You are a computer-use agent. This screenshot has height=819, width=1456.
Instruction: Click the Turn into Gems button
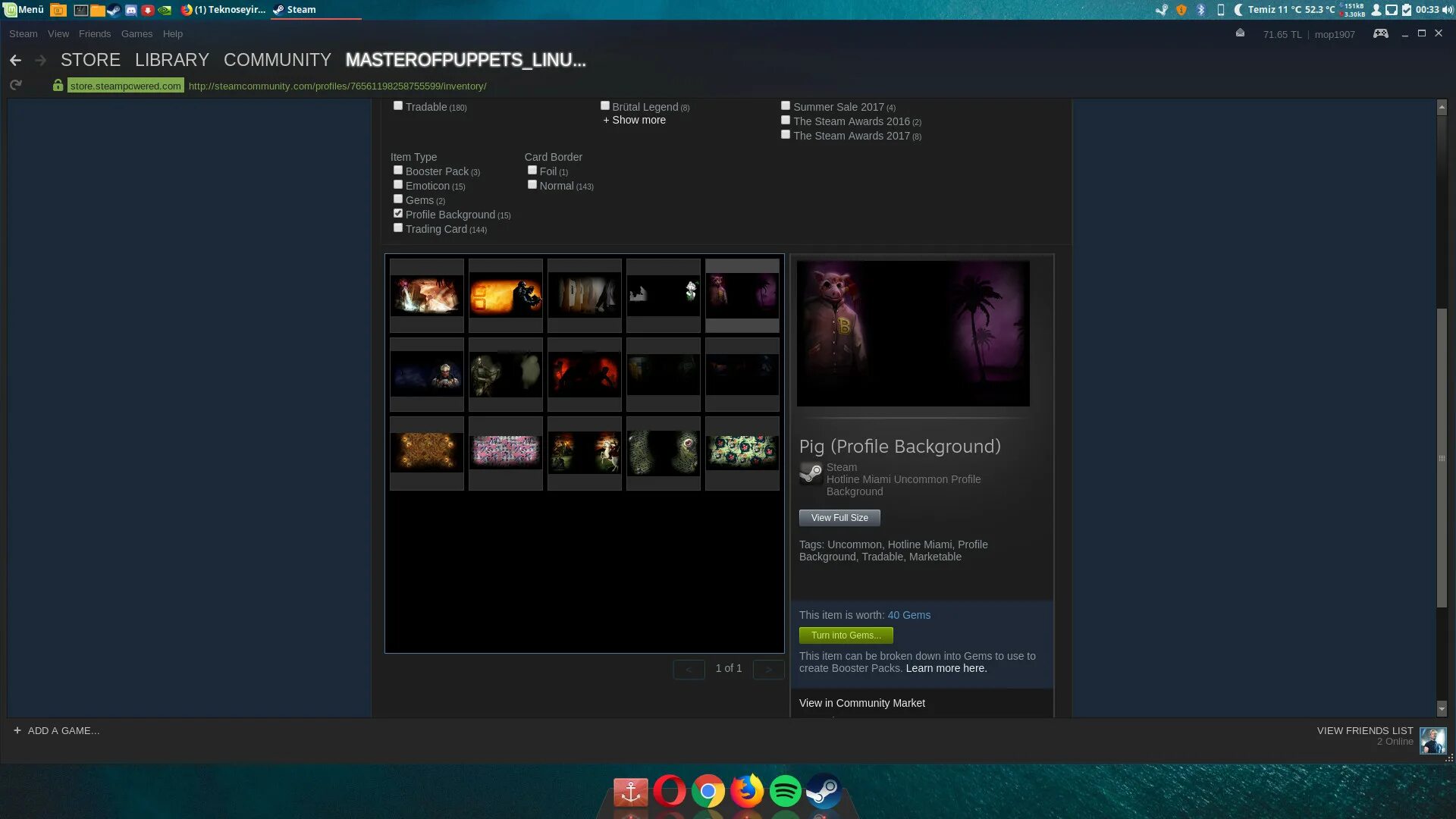tap(846, 635)
